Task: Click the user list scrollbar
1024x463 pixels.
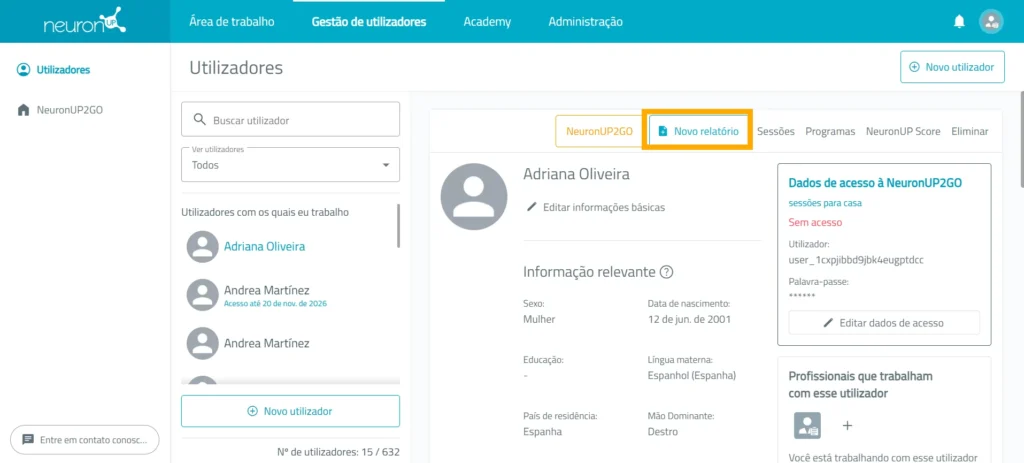Action: [398, 226]
